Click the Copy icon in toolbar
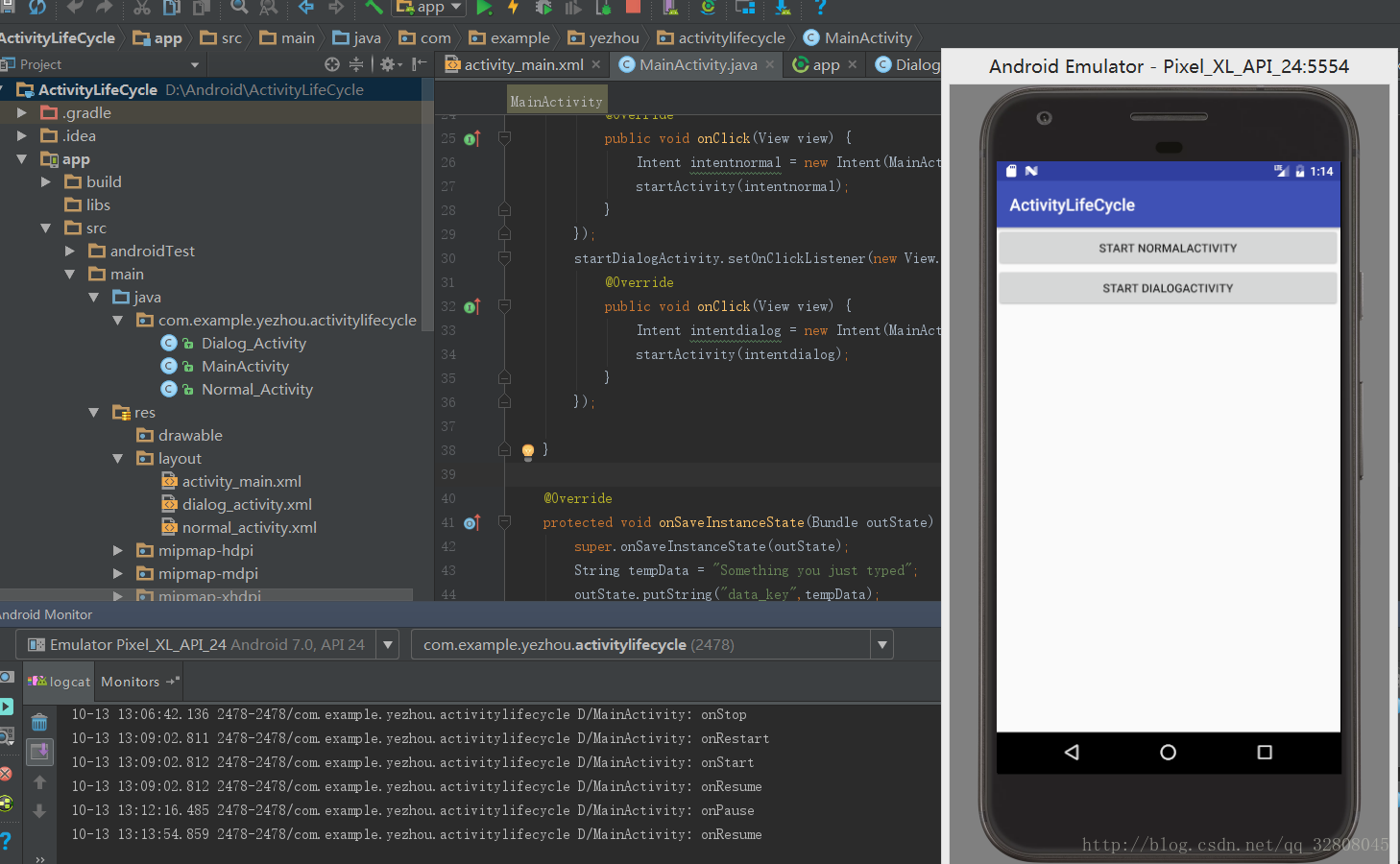Screen dimensions: 1400x864 click(172, 8)
